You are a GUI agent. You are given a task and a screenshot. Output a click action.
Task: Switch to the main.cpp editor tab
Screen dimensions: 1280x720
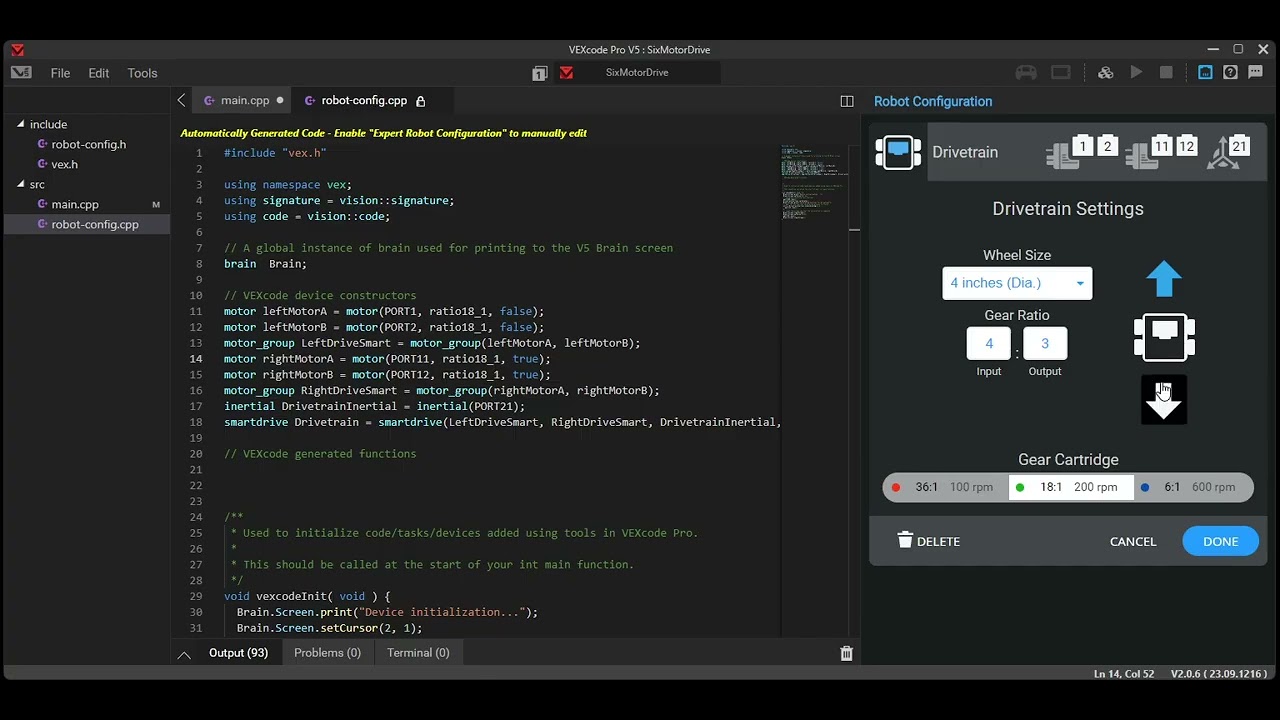244,100
